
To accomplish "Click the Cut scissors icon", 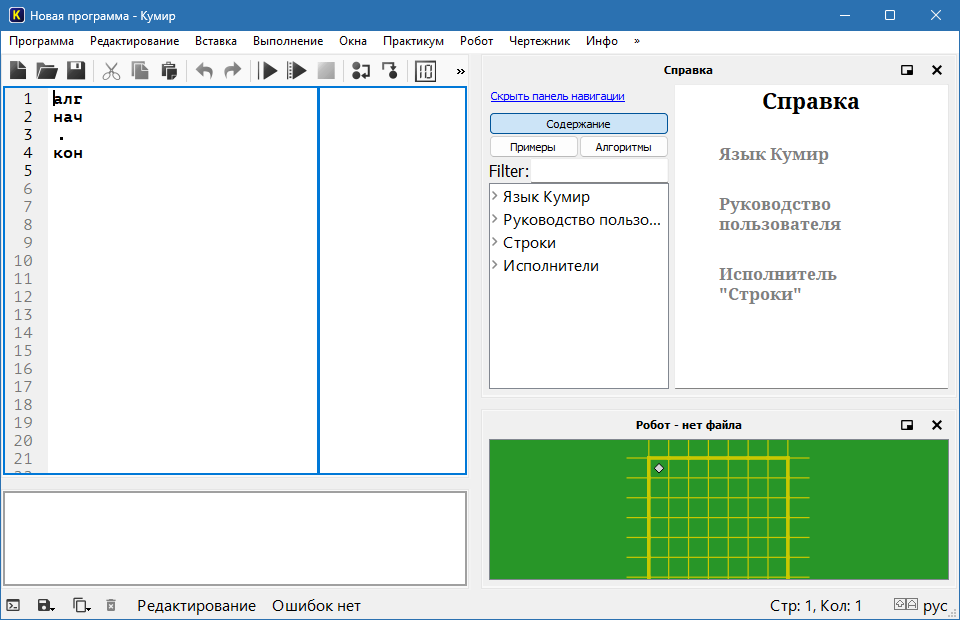I will (111, 71).
